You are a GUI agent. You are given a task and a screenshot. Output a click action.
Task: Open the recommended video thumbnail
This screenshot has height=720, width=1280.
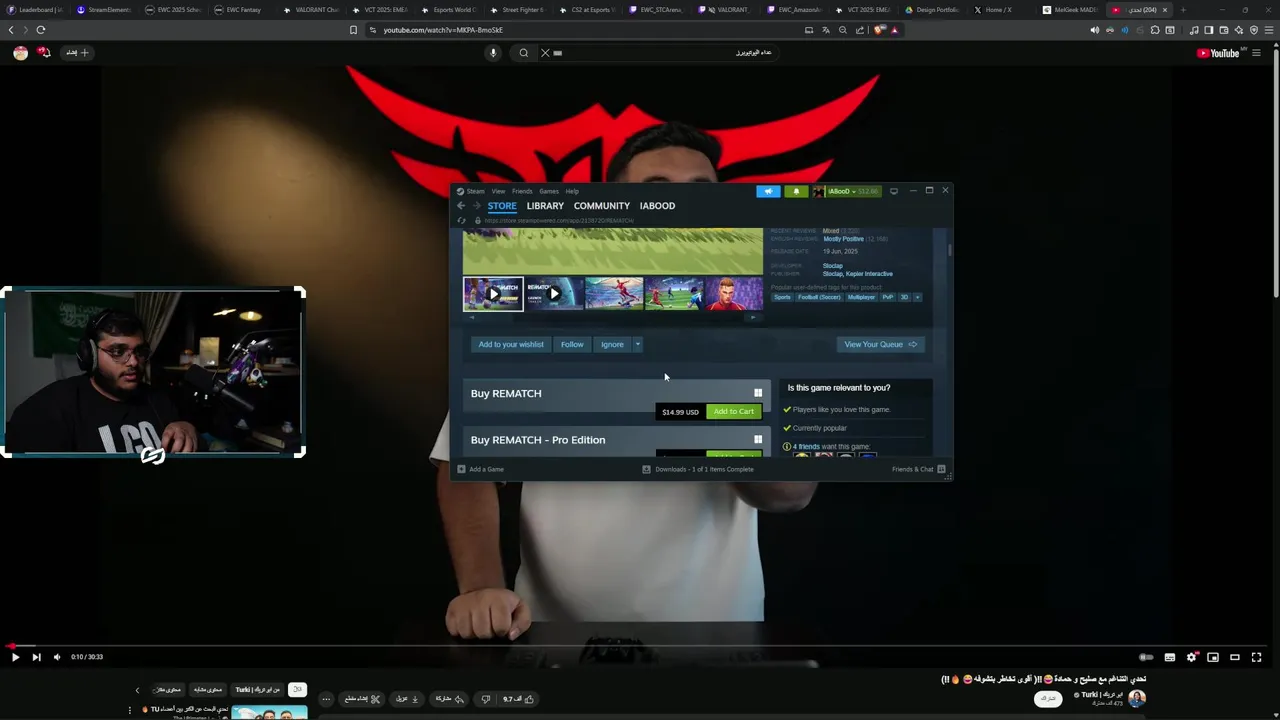[x=270, y=713]
